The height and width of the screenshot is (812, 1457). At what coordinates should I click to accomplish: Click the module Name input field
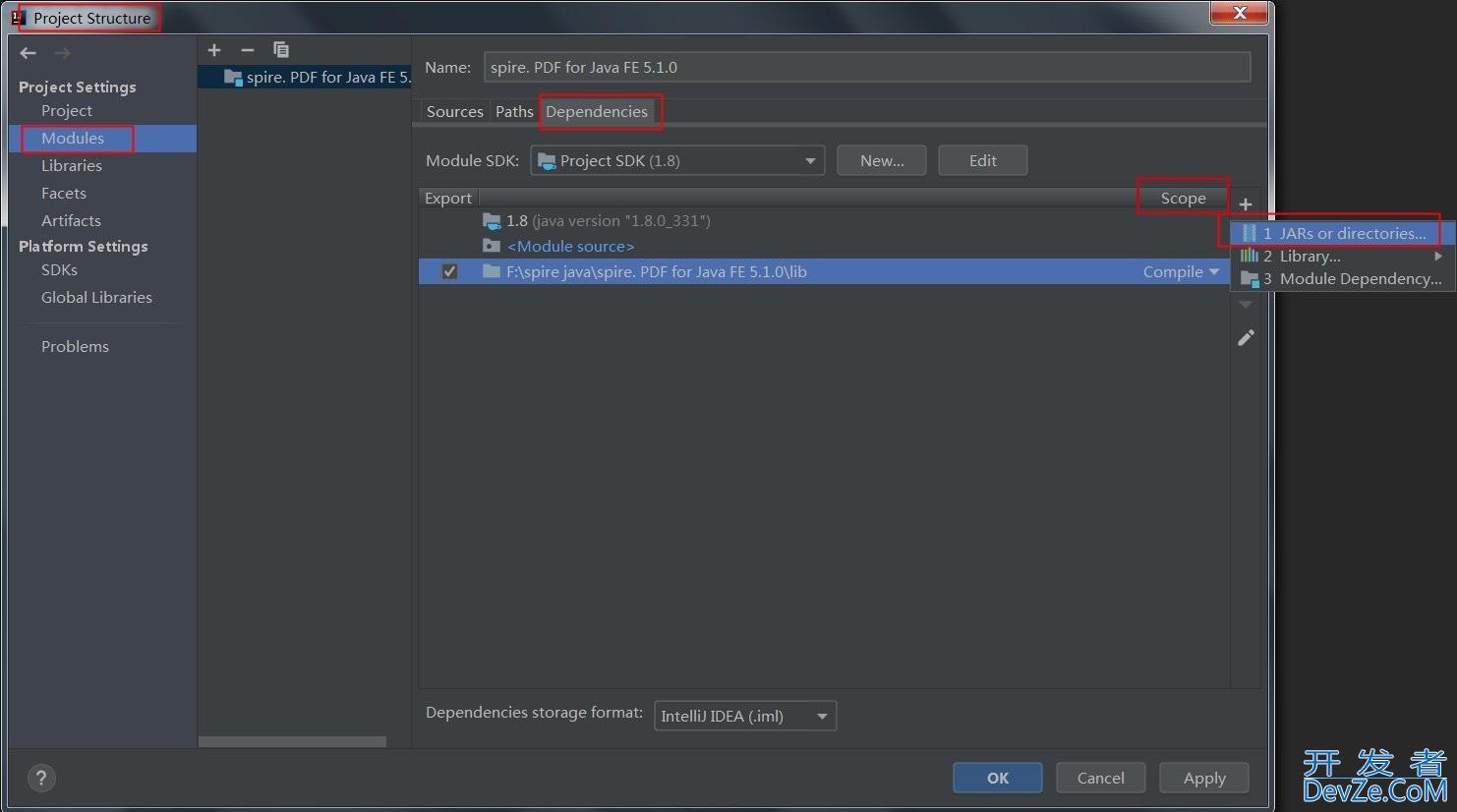[867, 67]
